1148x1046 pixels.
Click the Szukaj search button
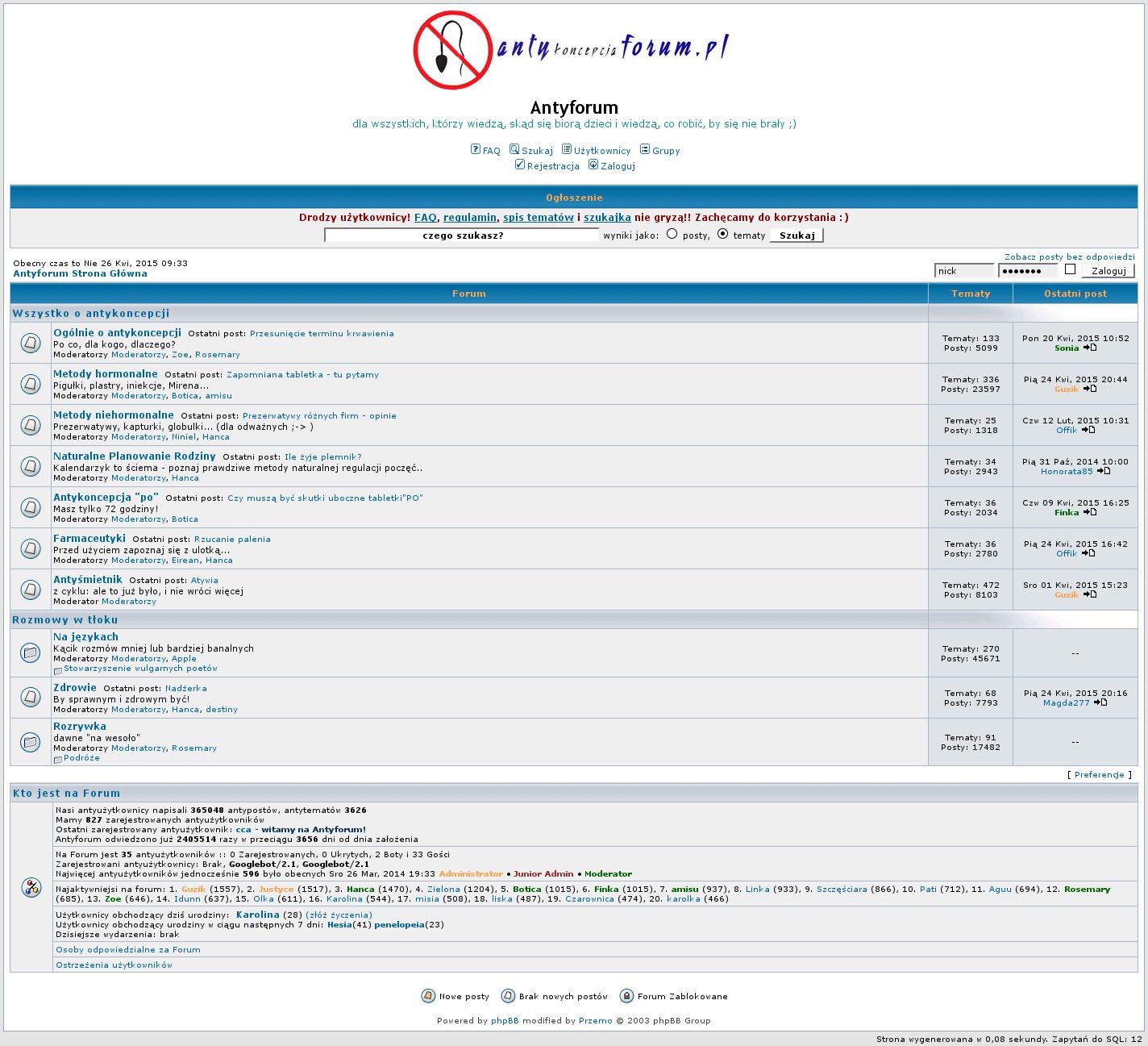tap(797, 235)
